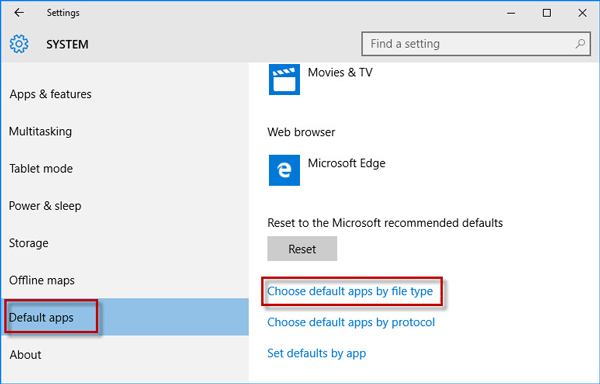Click the SYSTEM heading text
The height and width of the screenshot is (384, 600).
[67, 44]
